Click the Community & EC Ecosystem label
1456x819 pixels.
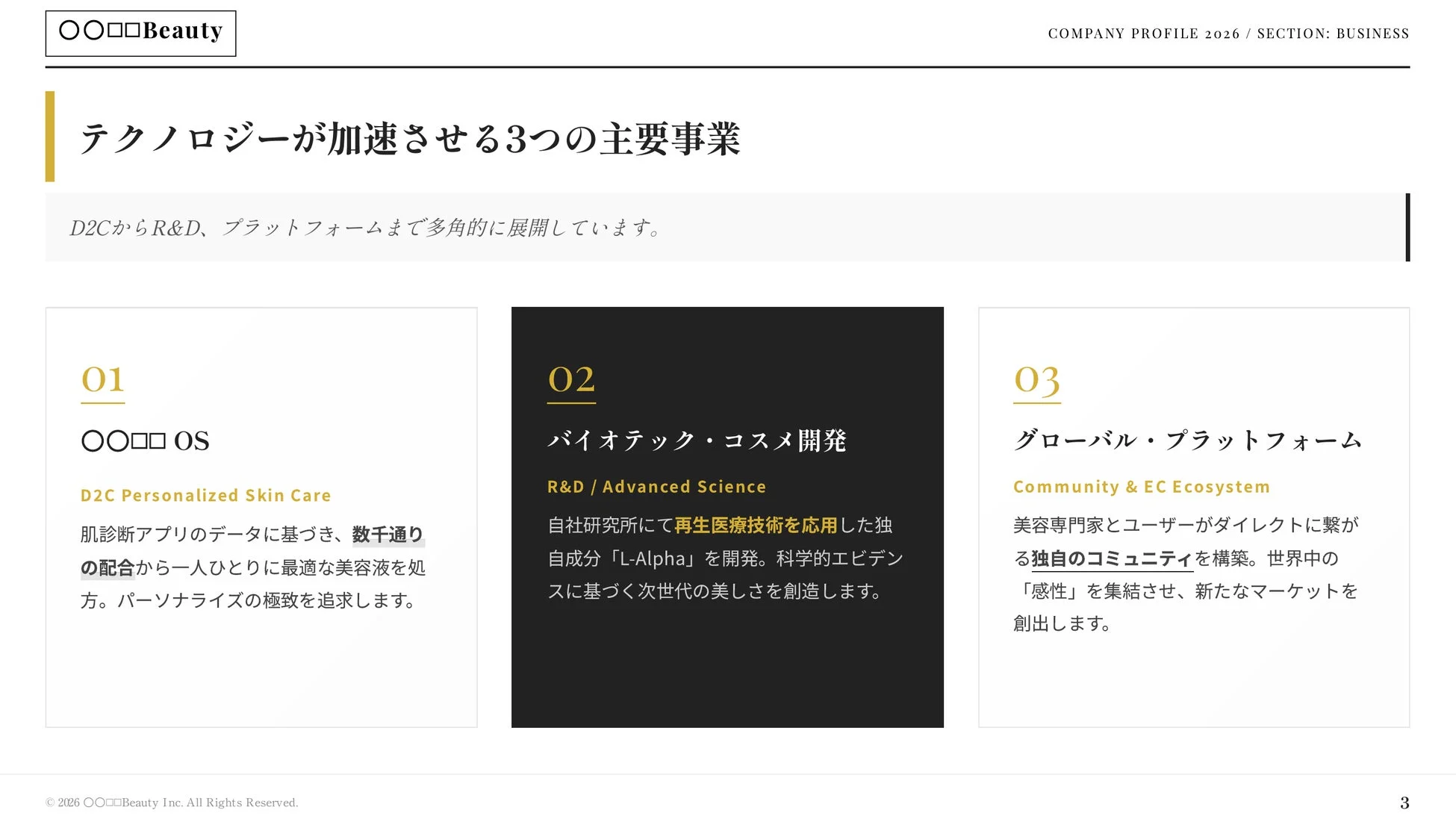1141,486
